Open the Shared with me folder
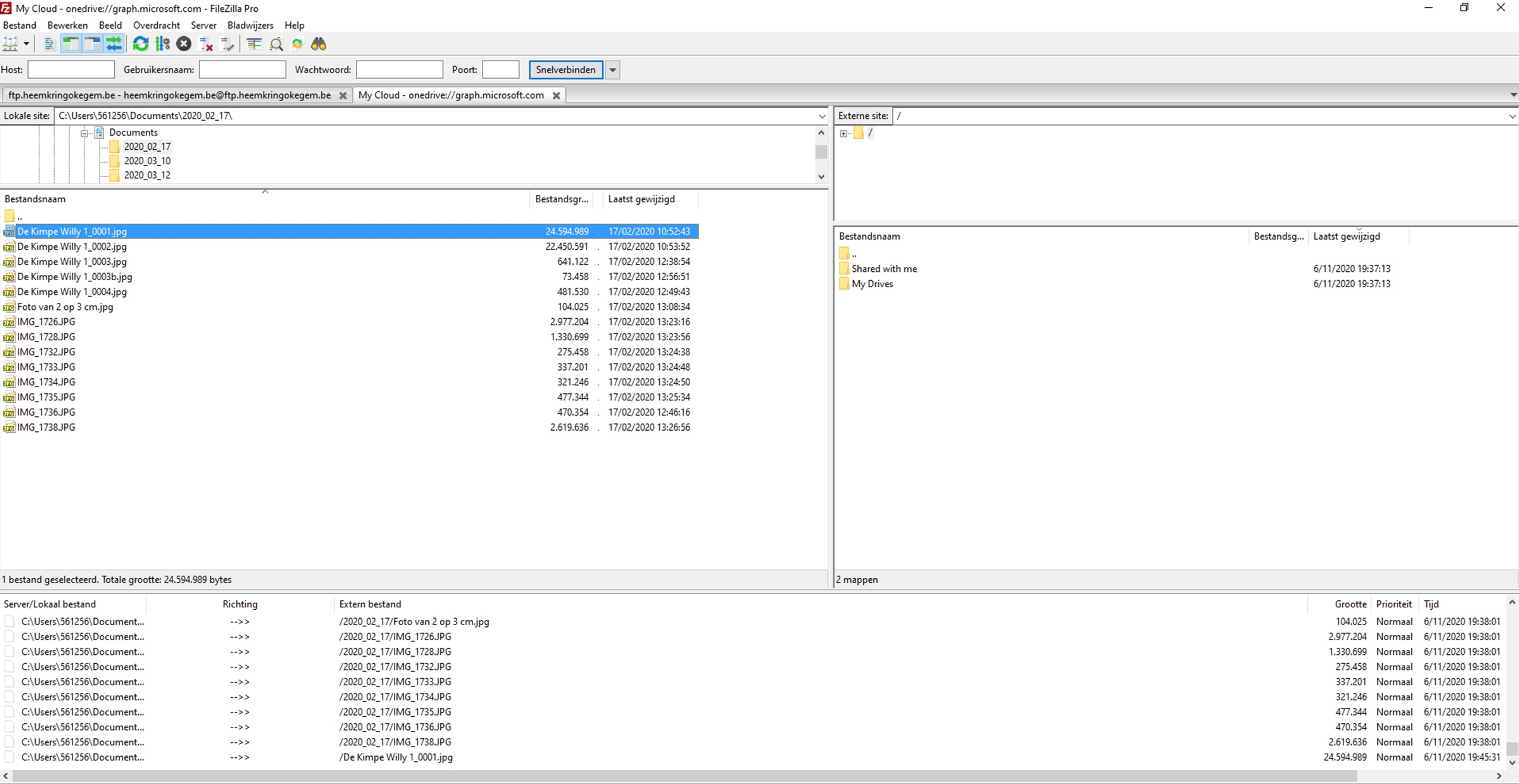The width and height of the screenshot is (1519, 784). [884, 269]
